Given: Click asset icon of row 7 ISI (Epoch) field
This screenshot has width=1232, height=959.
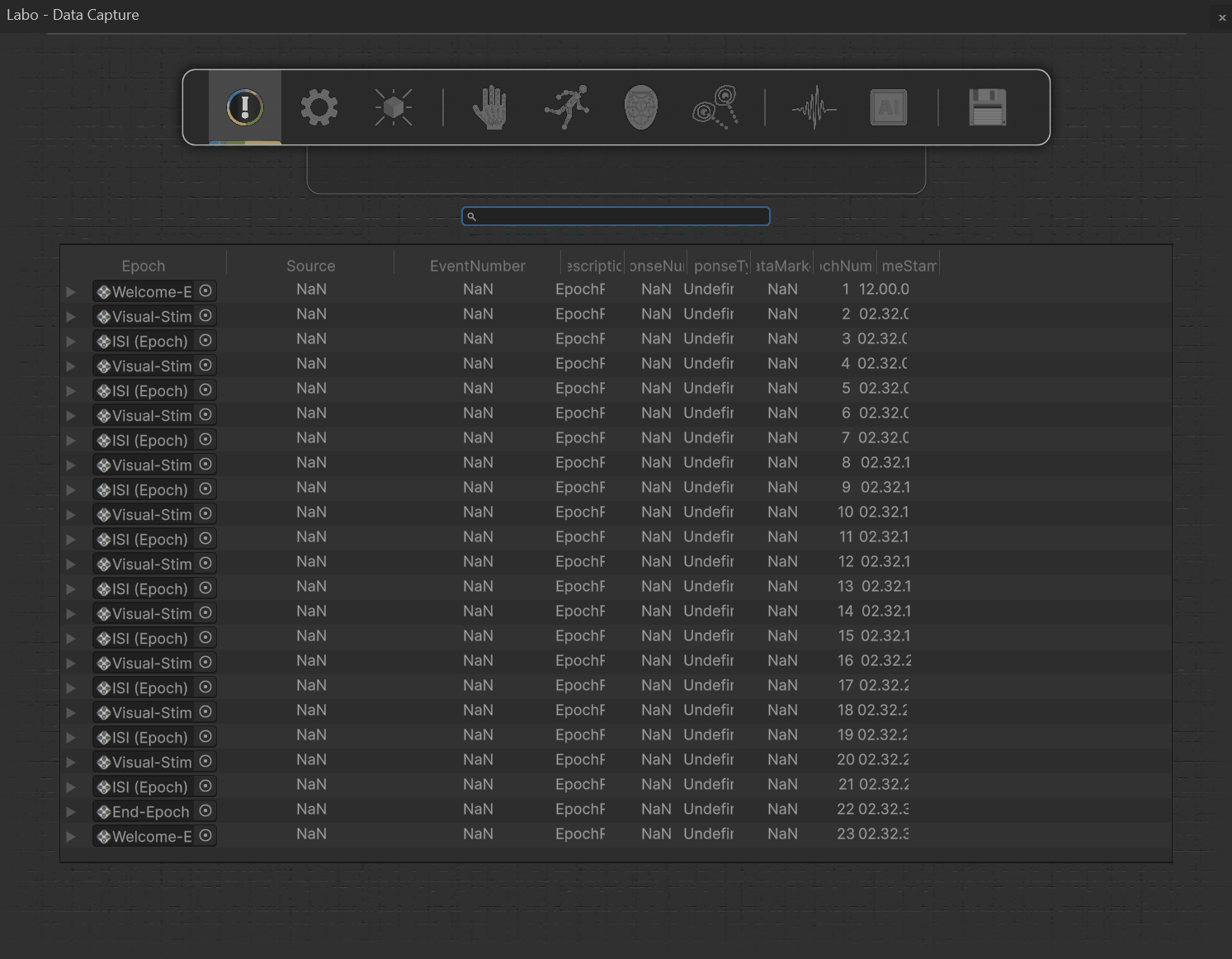Looking at the screenshot, I should [104, 441].
